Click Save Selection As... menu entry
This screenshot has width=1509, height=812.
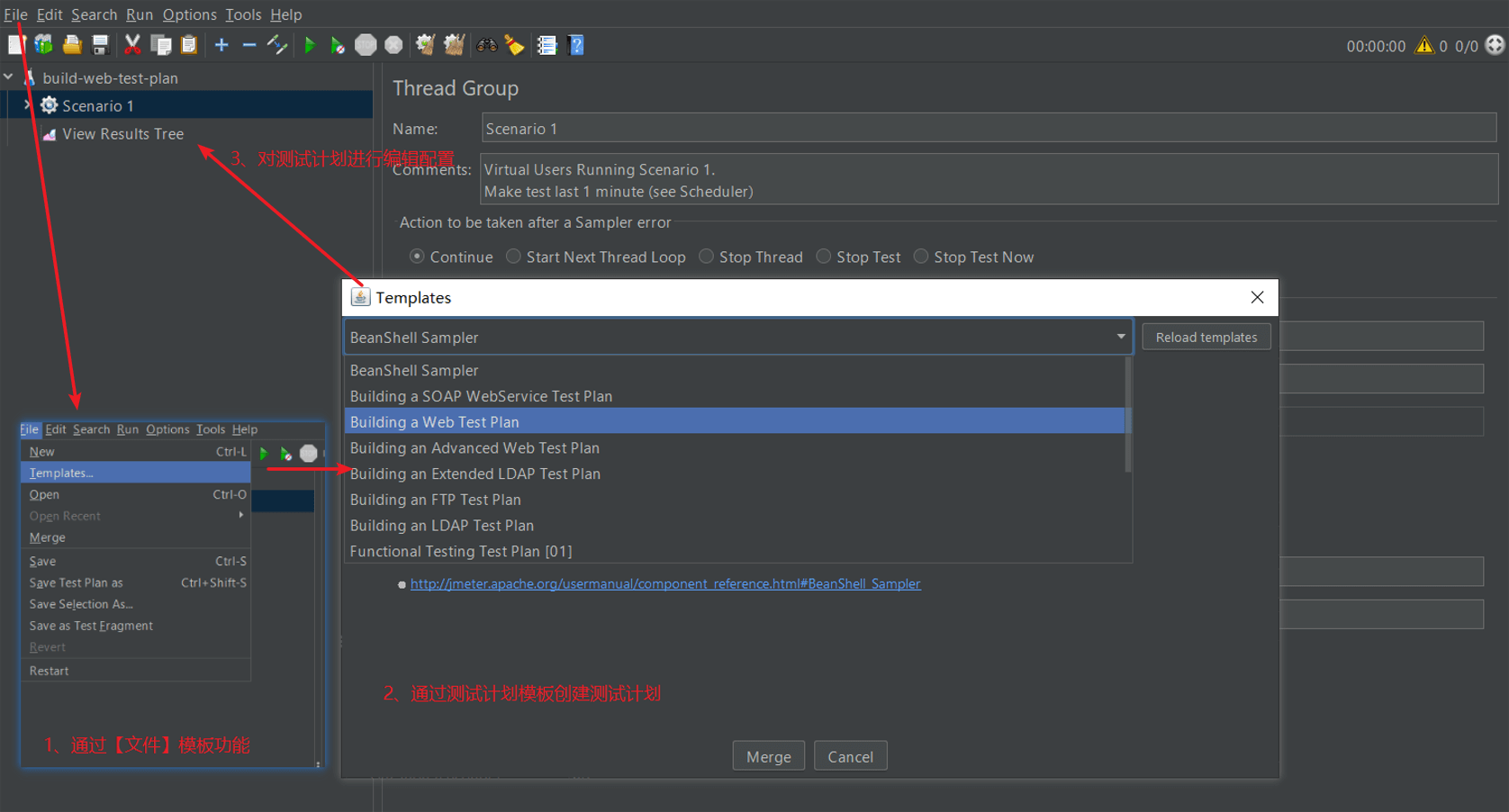coord(135,604)
